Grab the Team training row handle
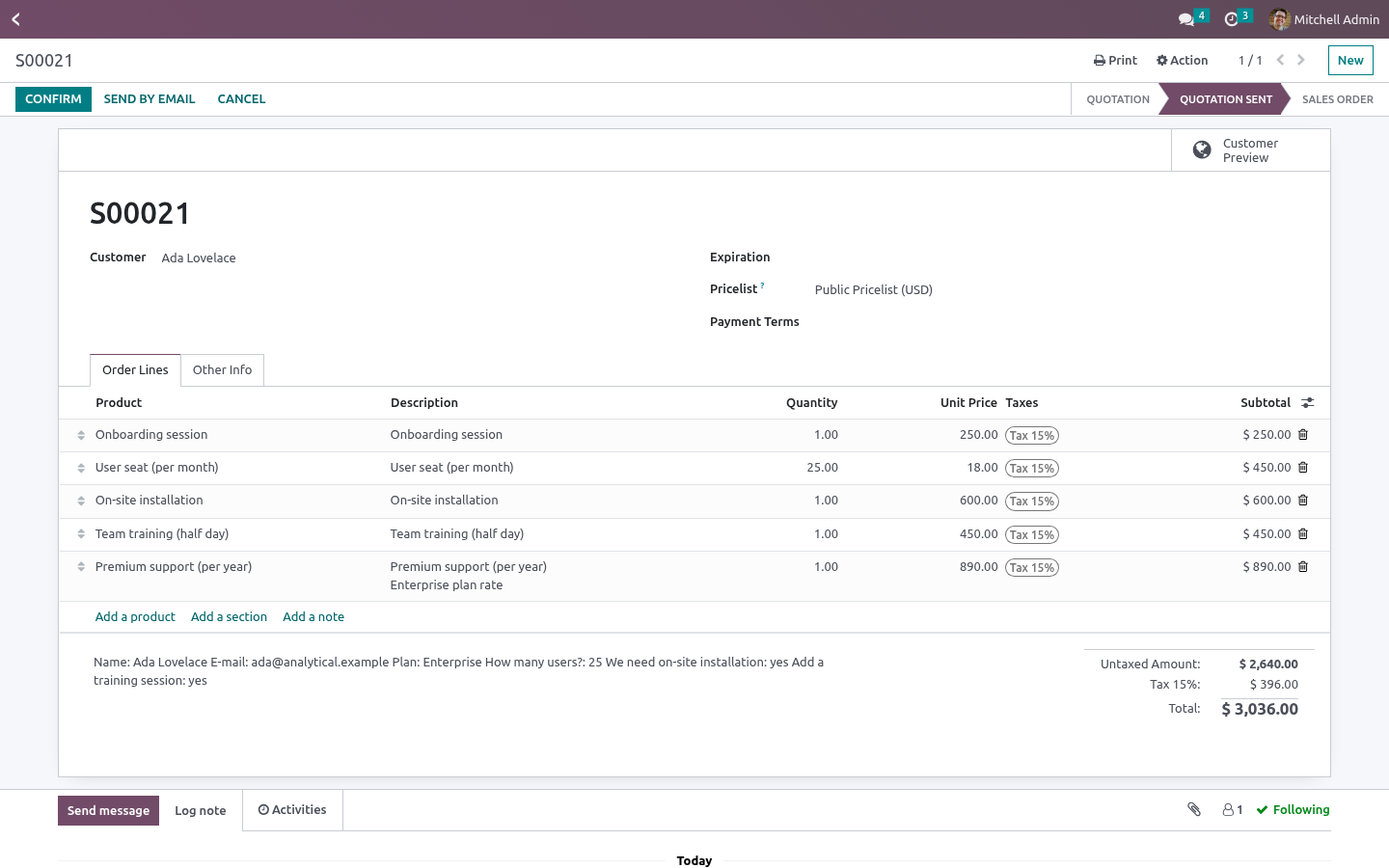 pyautogui.click(x=81, y=534)
